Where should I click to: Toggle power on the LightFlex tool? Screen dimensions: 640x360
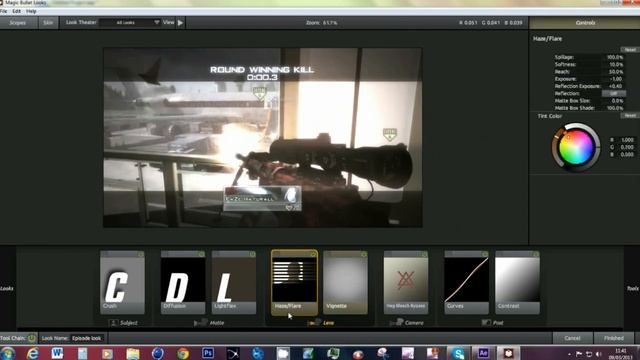pos(252,254)
